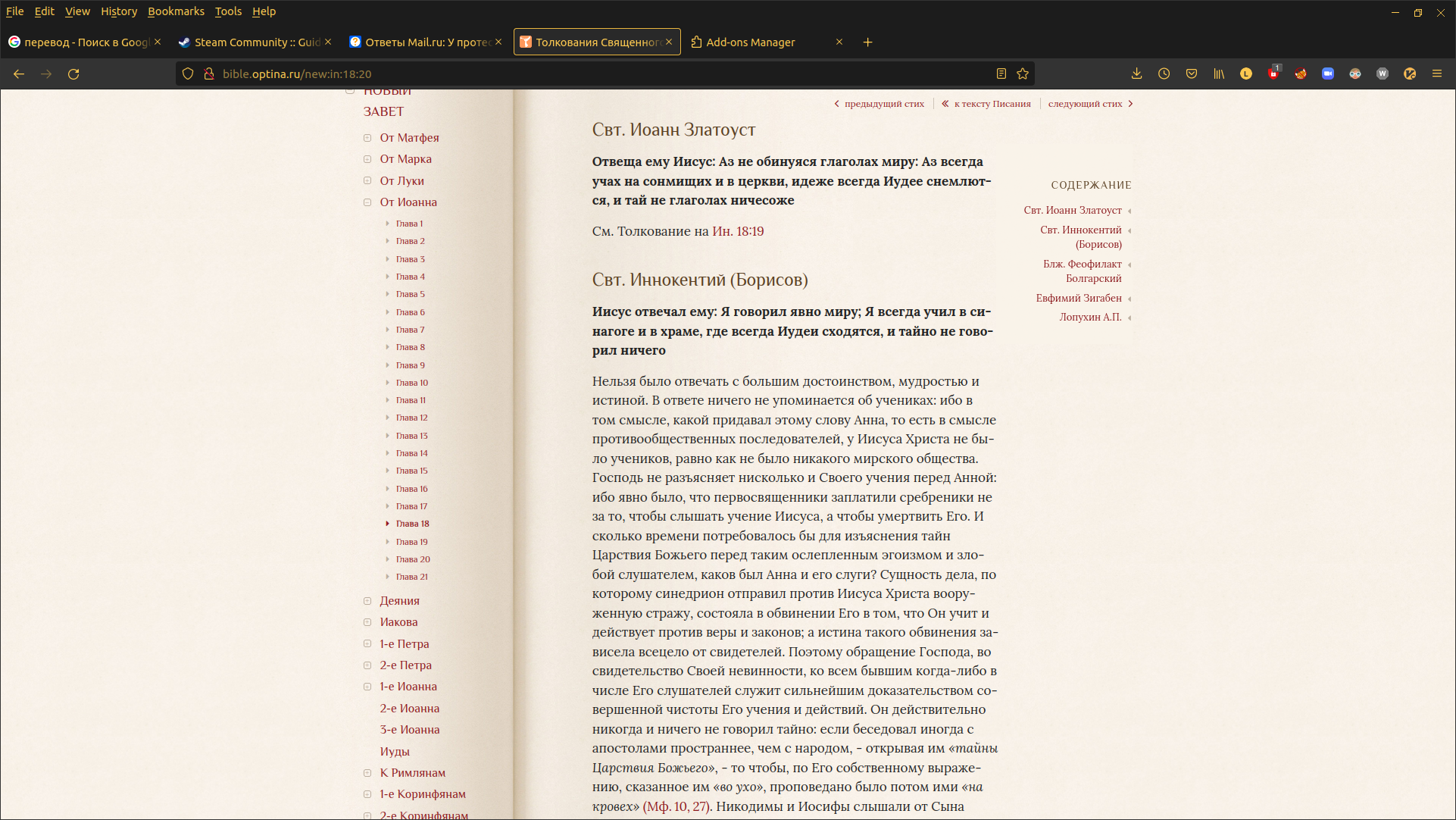Viewport: 1456px width, 820px height.
Task: Click the Zoom extension icon
Action: 1328,74
